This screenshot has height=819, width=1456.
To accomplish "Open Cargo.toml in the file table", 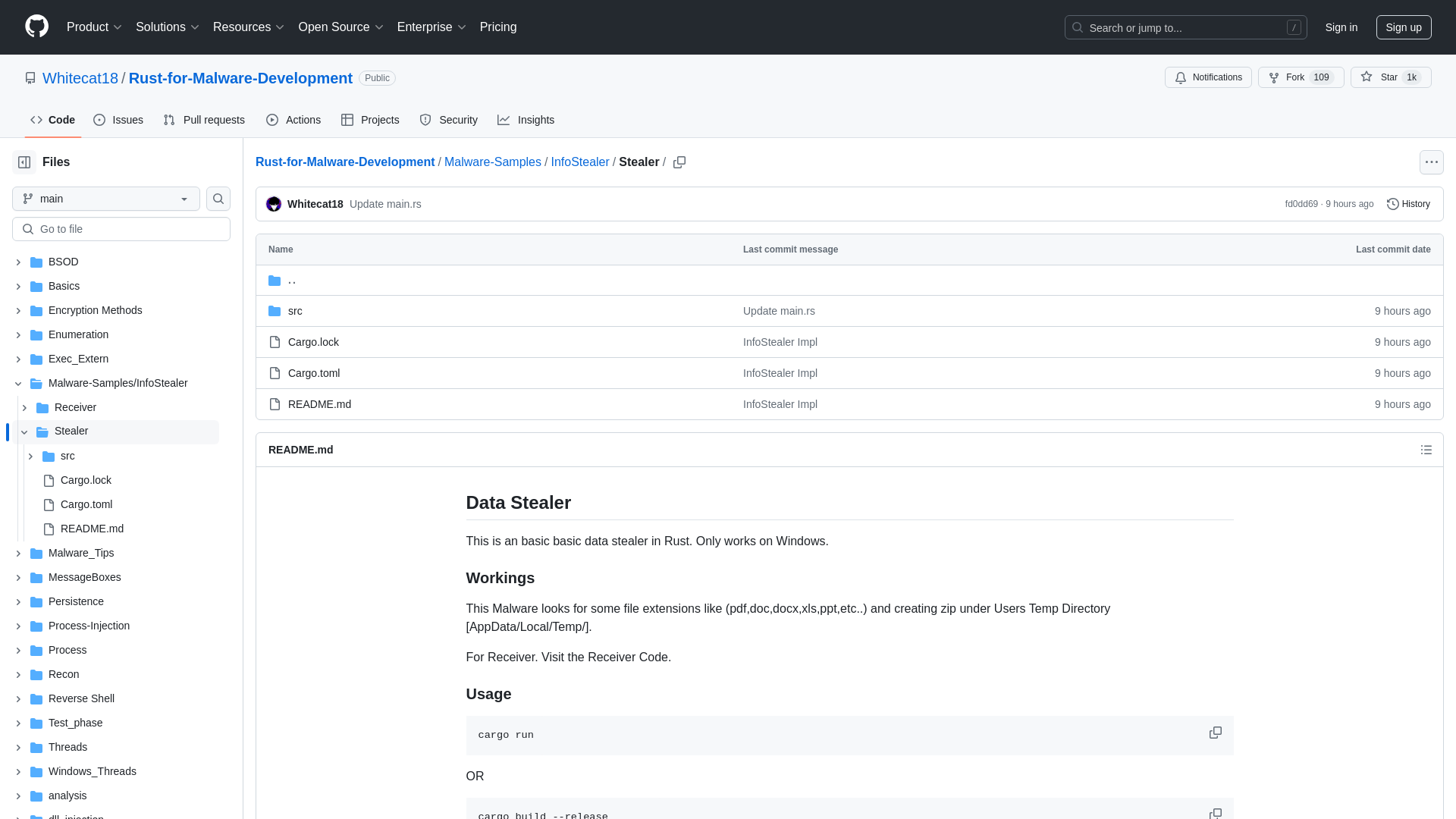I will (314, 373).
